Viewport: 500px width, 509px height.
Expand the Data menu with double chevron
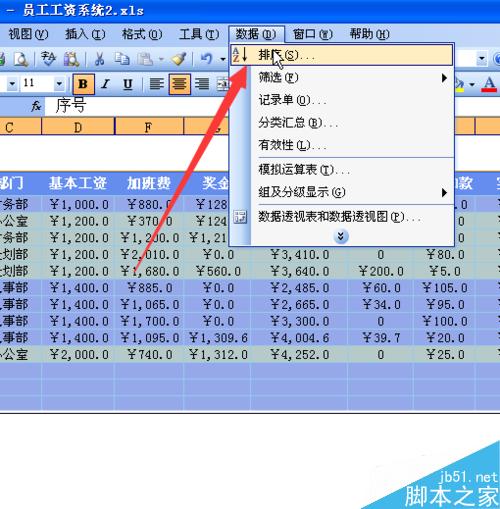click(341, 236)
